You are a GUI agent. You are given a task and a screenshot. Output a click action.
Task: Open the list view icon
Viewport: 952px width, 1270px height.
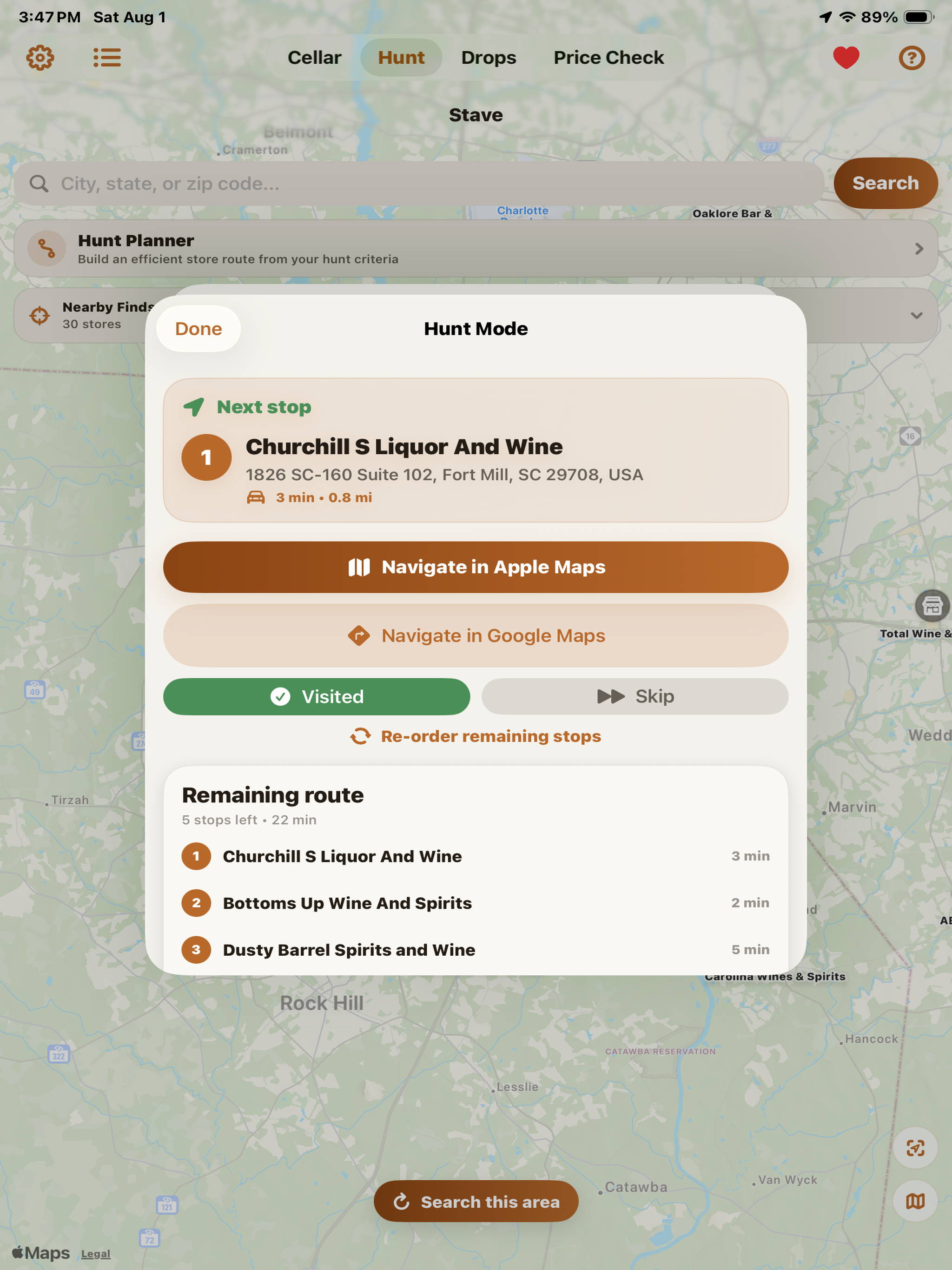coord(107,58)
